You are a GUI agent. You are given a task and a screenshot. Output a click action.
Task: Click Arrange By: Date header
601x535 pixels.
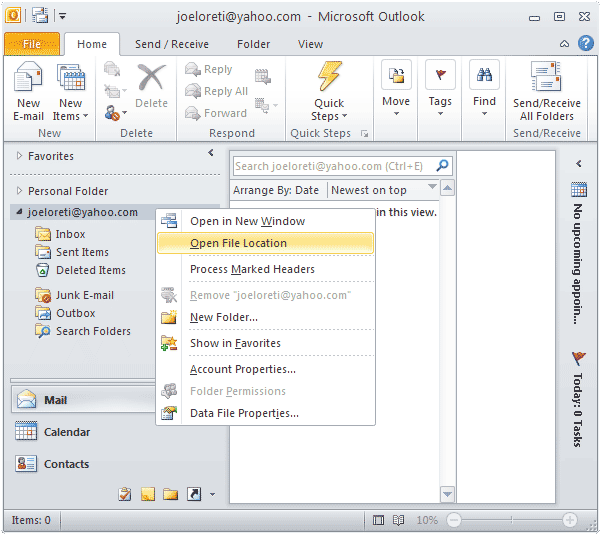[x=276, y=190]
